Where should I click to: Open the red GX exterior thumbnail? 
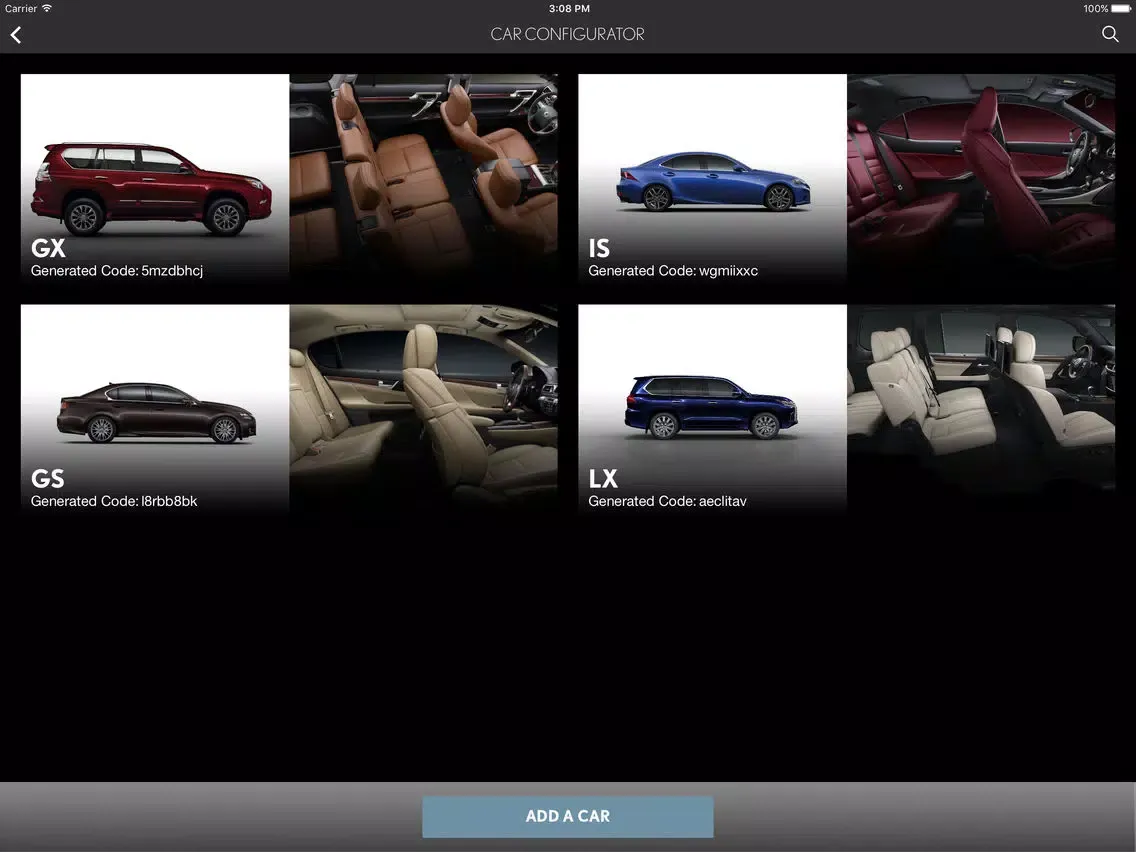coord(155,178)
